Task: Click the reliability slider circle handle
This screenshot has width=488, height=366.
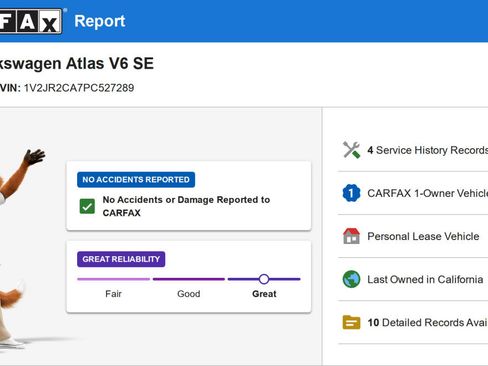Action: click(x=264, y=279)
